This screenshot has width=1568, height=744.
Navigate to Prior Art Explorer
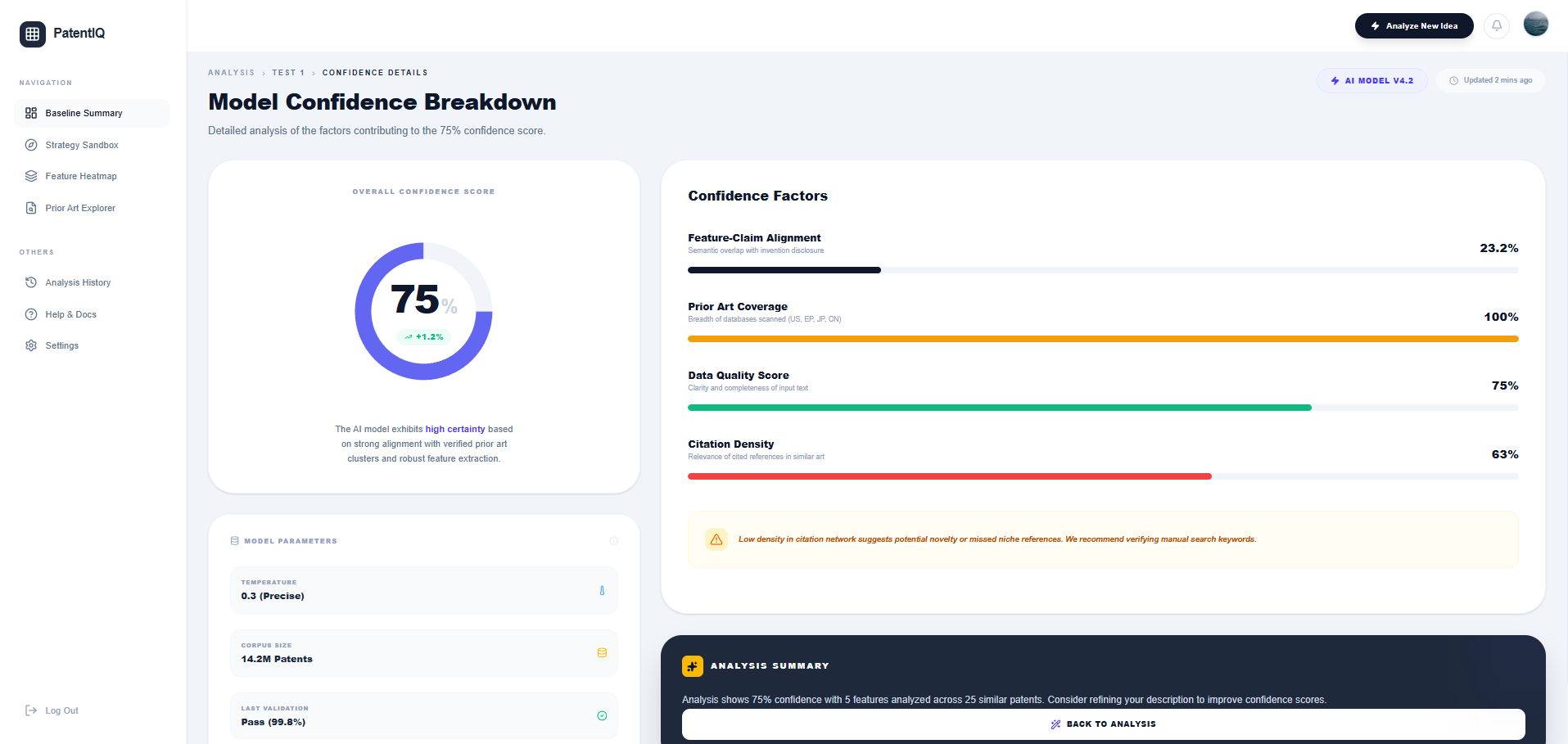coord(92,208)
